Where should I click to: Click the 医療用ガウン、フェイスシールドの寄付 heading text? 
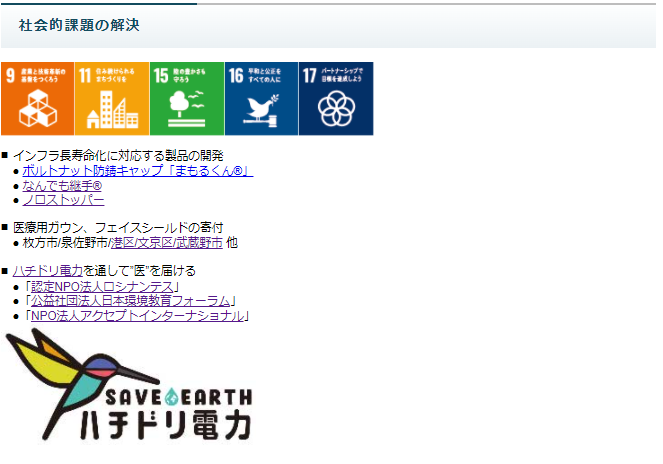pos(118,228)
